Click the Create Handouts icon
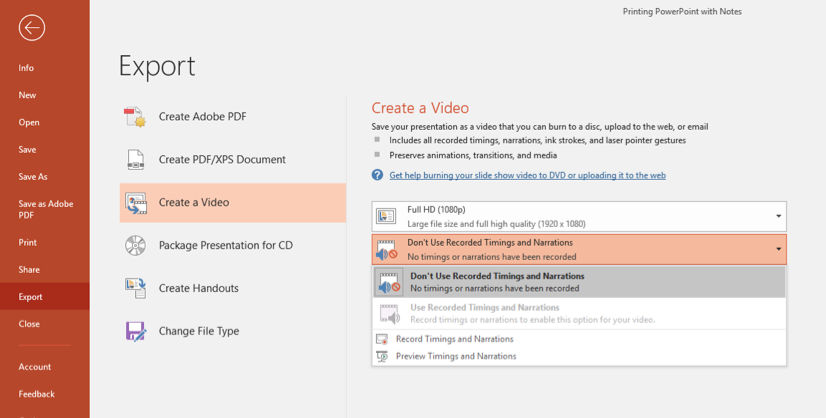The image size is (826, 418). (135, 288)
